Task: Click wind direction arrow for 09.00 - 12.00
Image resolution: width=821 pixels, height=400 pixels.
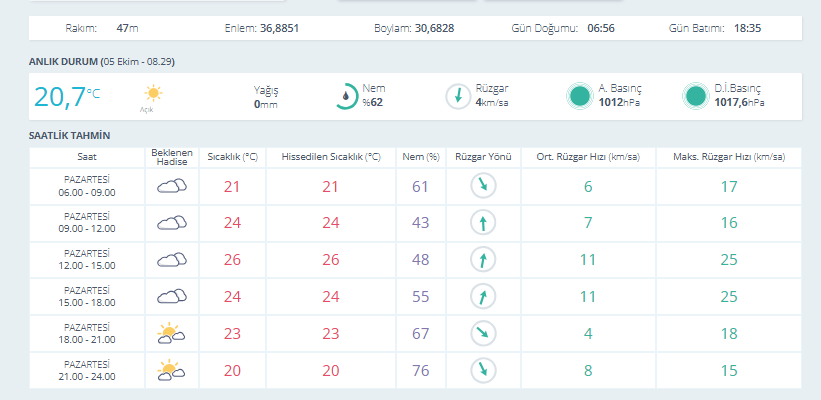Action: click(483, 224)
